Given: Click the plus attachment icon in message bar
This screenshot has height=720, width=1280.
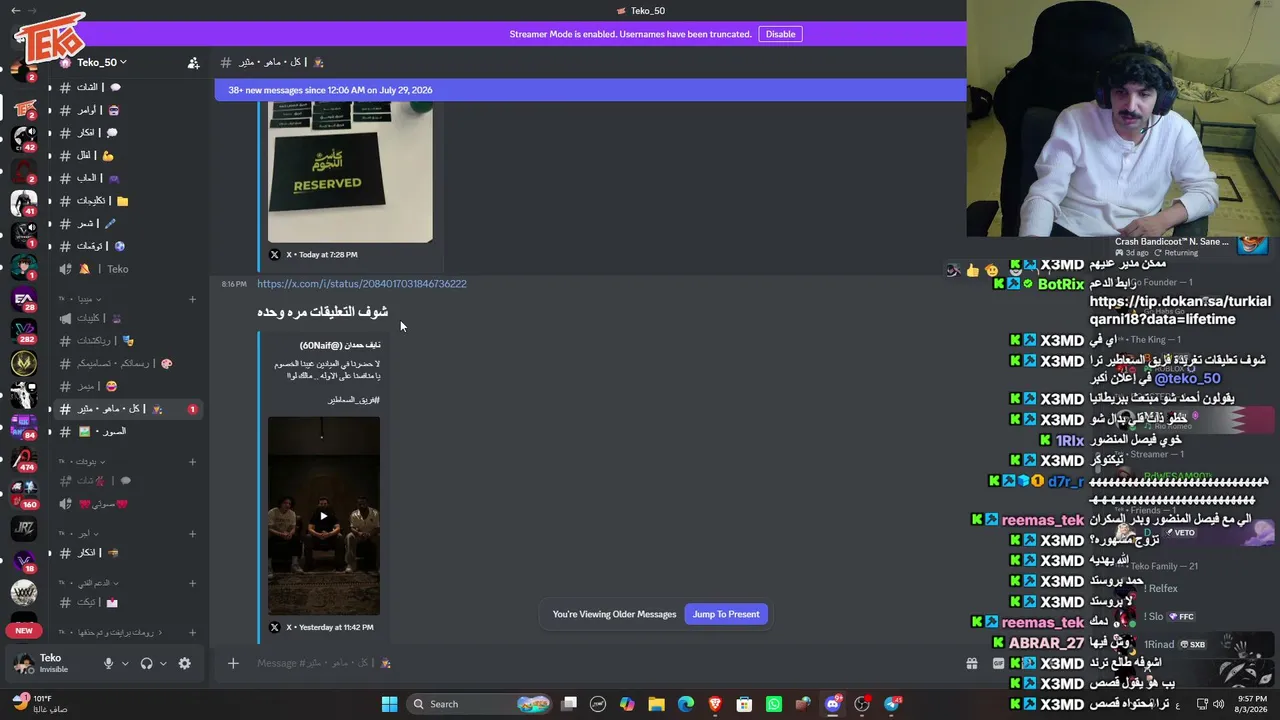Looking at the screenshot, I should click(x=233, y=663).
